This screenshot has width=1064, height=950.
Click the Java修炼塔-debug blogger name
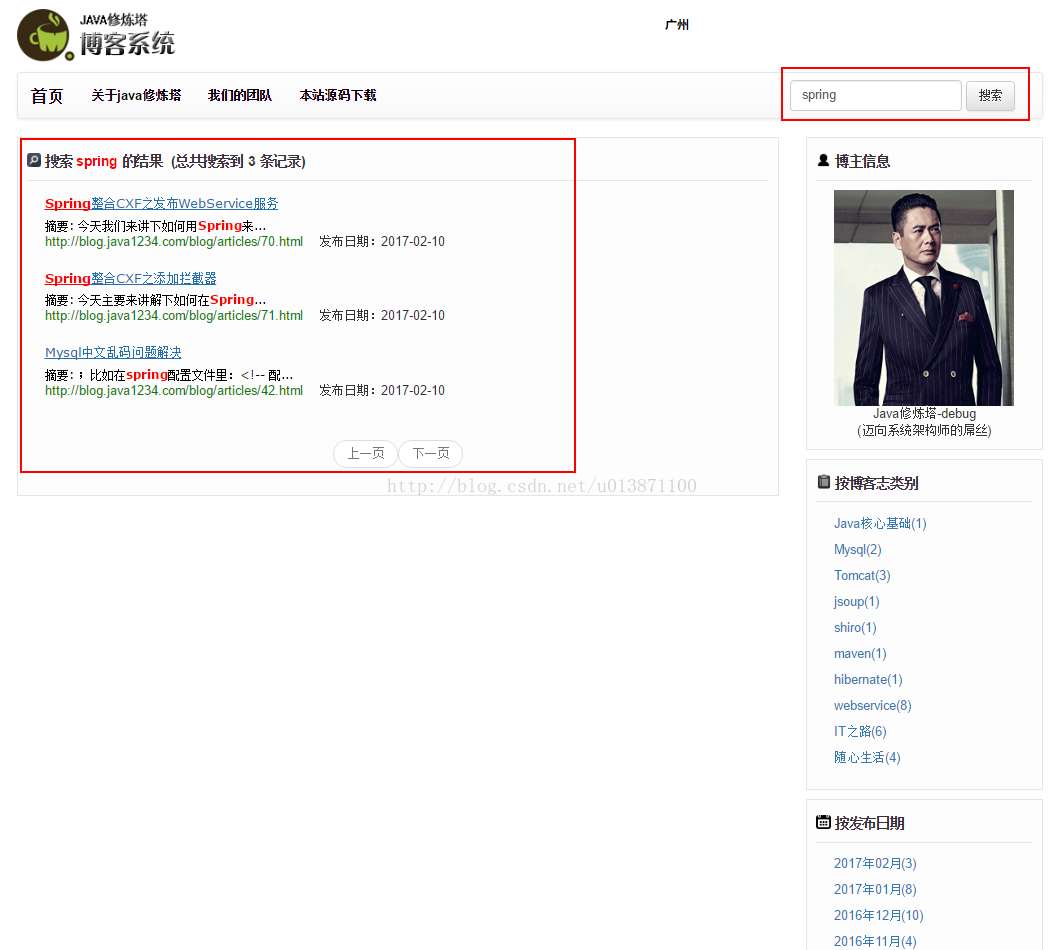pyautogui.click(x=924, y=413)
